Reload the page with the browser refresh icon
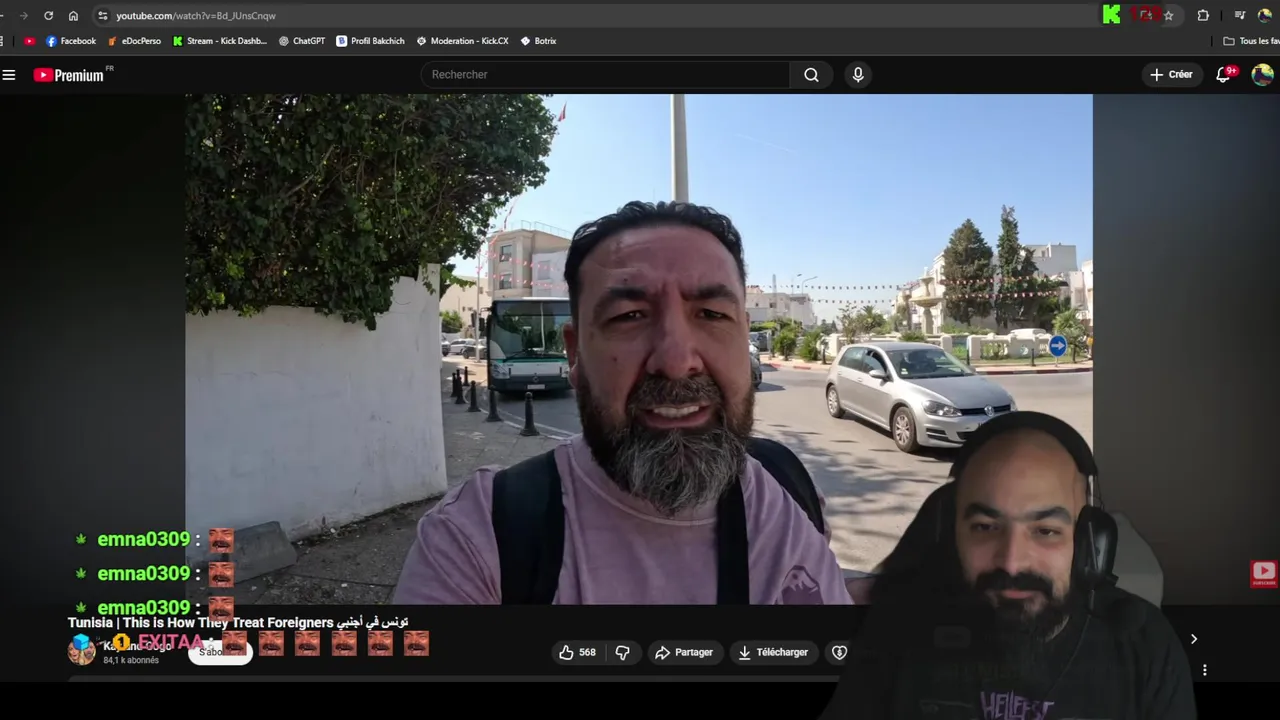Screen dimensions: 1280x720 click(48, 15)
